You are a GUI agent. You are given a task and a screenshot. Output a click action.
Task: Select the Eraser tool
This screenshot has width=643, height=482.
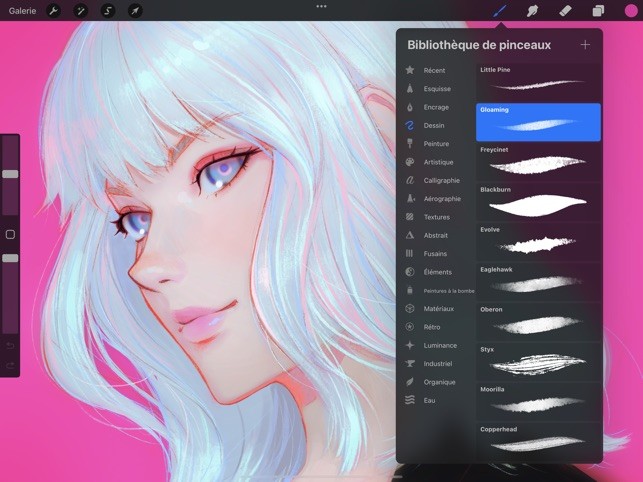click(x=565, y=11)
